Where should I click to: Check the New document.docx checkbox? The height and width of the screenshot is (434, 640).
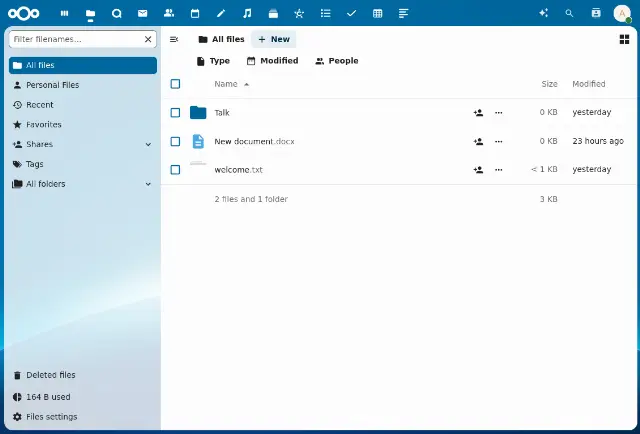(x=175, y=142)
